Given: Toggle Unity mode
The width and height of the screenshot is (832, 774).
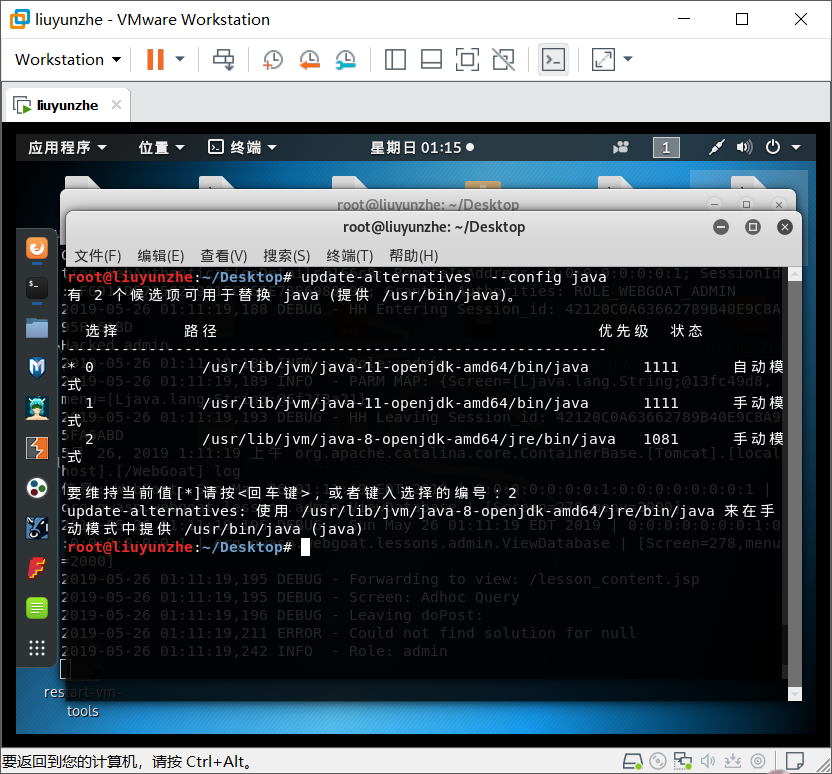Looking at the screenshot, I should click(x=503, y=59).
